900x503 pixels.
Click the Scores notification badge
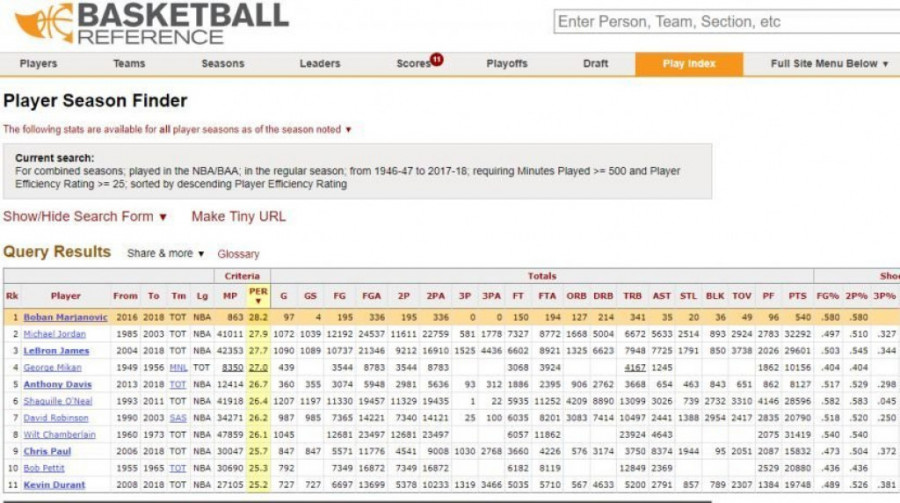pos(437,60)
